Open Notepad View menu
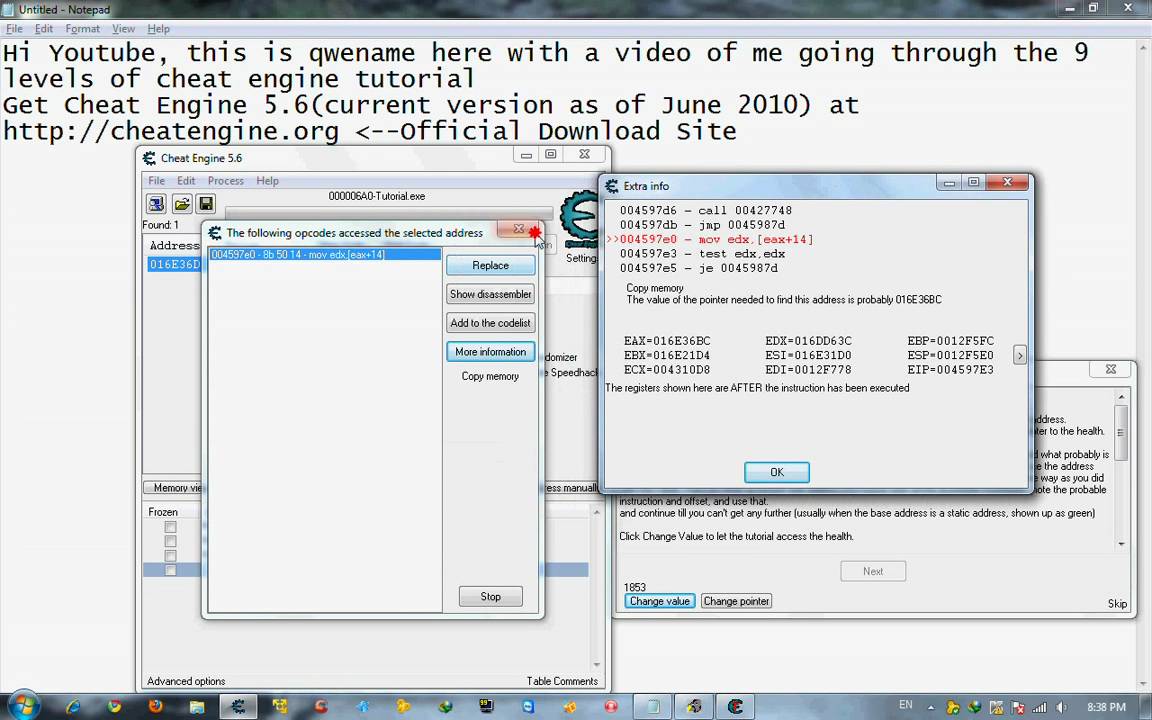This screenshot has height=720, width=1152. click(x=123, y=29)
